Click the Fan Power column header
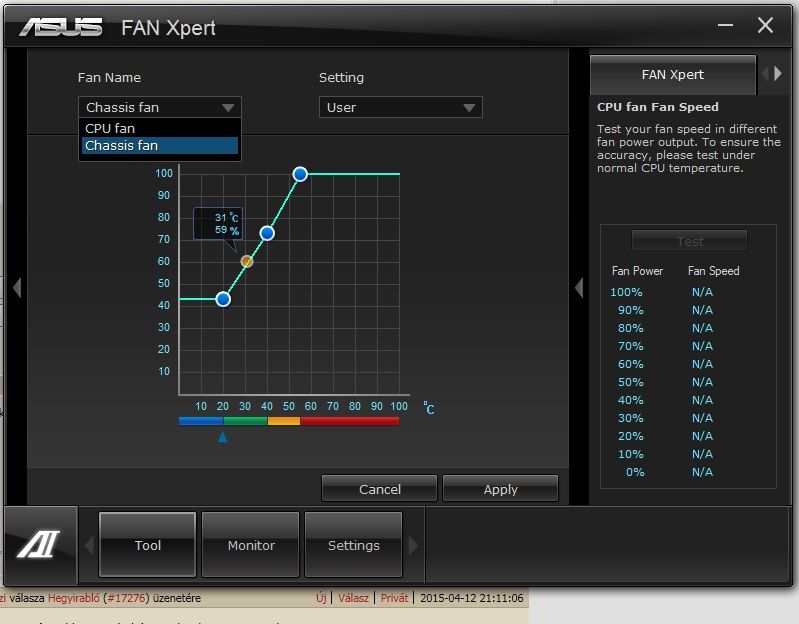This screenshot has height=624, width=799. (637, 271)
